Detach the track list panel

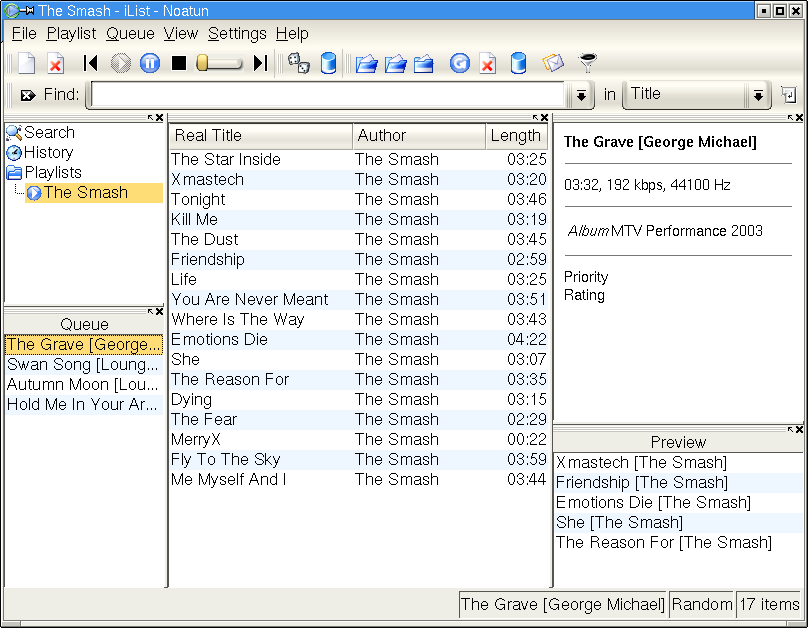[535, 118]
